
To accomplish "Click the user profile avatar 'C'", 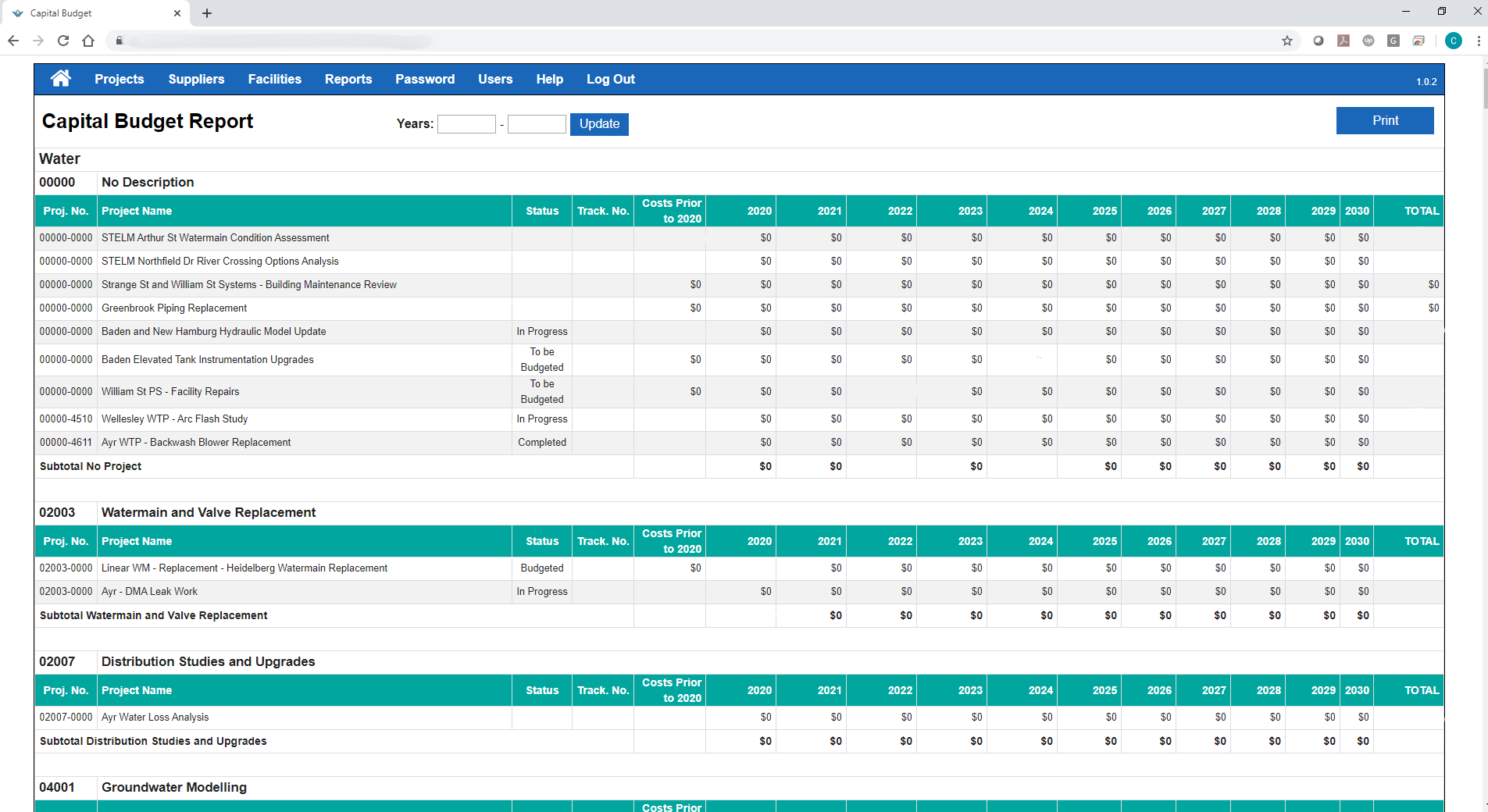I will 1454,41.
